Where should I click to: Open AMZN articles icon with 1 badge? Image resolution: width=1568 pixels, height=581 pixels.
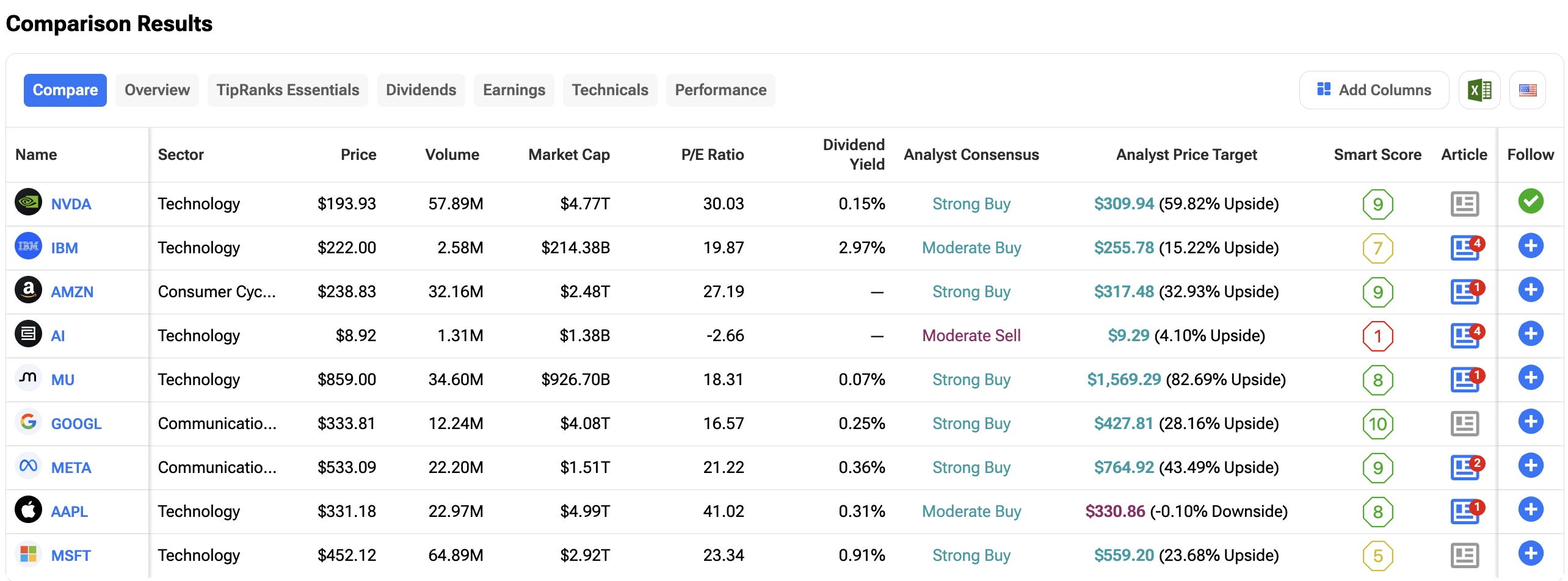tap(1467, 292)
